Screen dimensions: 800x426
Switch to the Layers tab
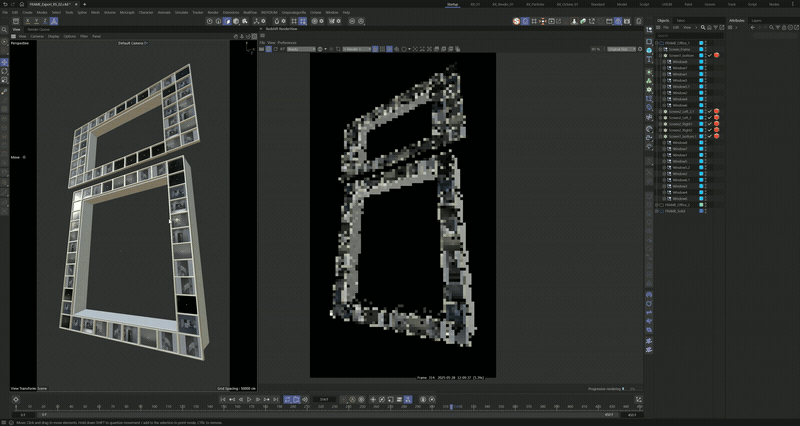point(757,20)
